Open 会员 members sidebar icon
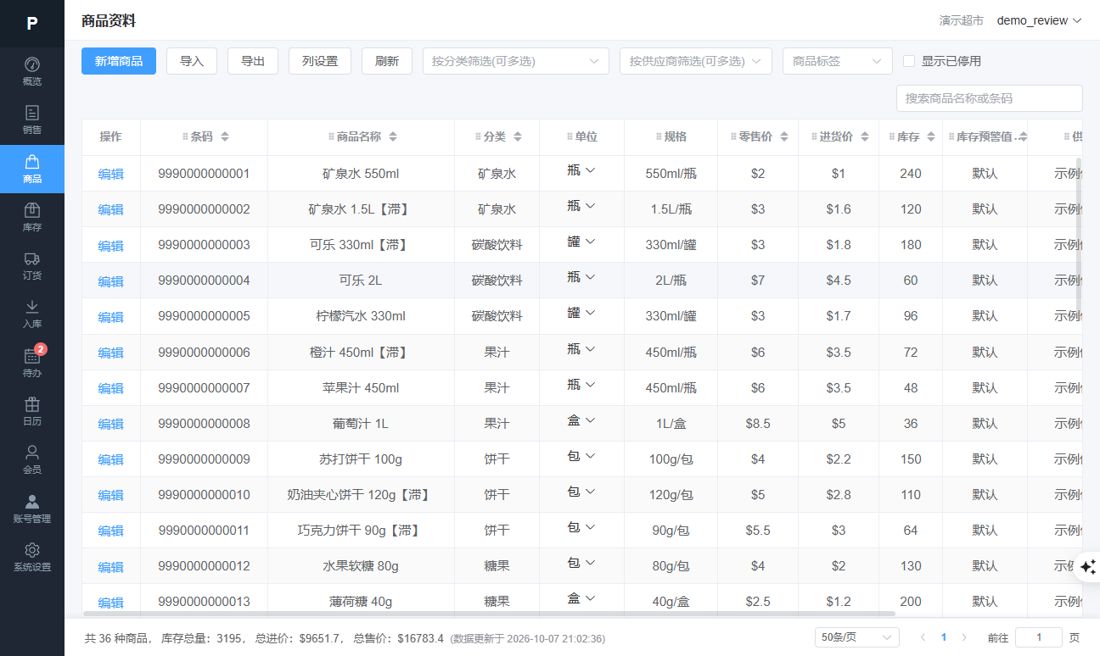This screenshot has height=656, width=1100. pos(32,460)
